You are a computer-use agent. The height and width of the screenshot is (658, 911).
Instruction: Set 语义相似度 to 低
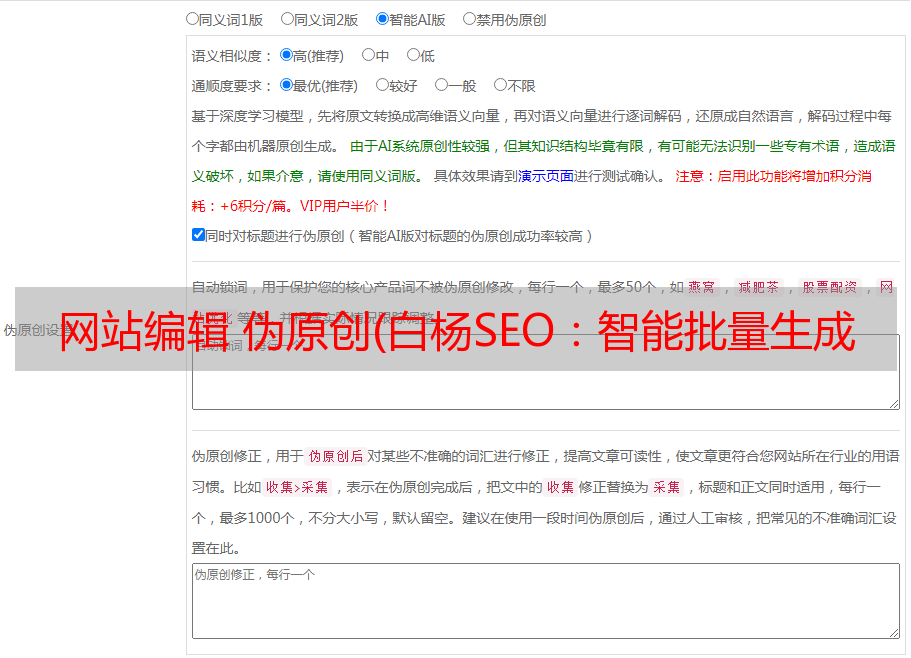click(x=413, y=55)
